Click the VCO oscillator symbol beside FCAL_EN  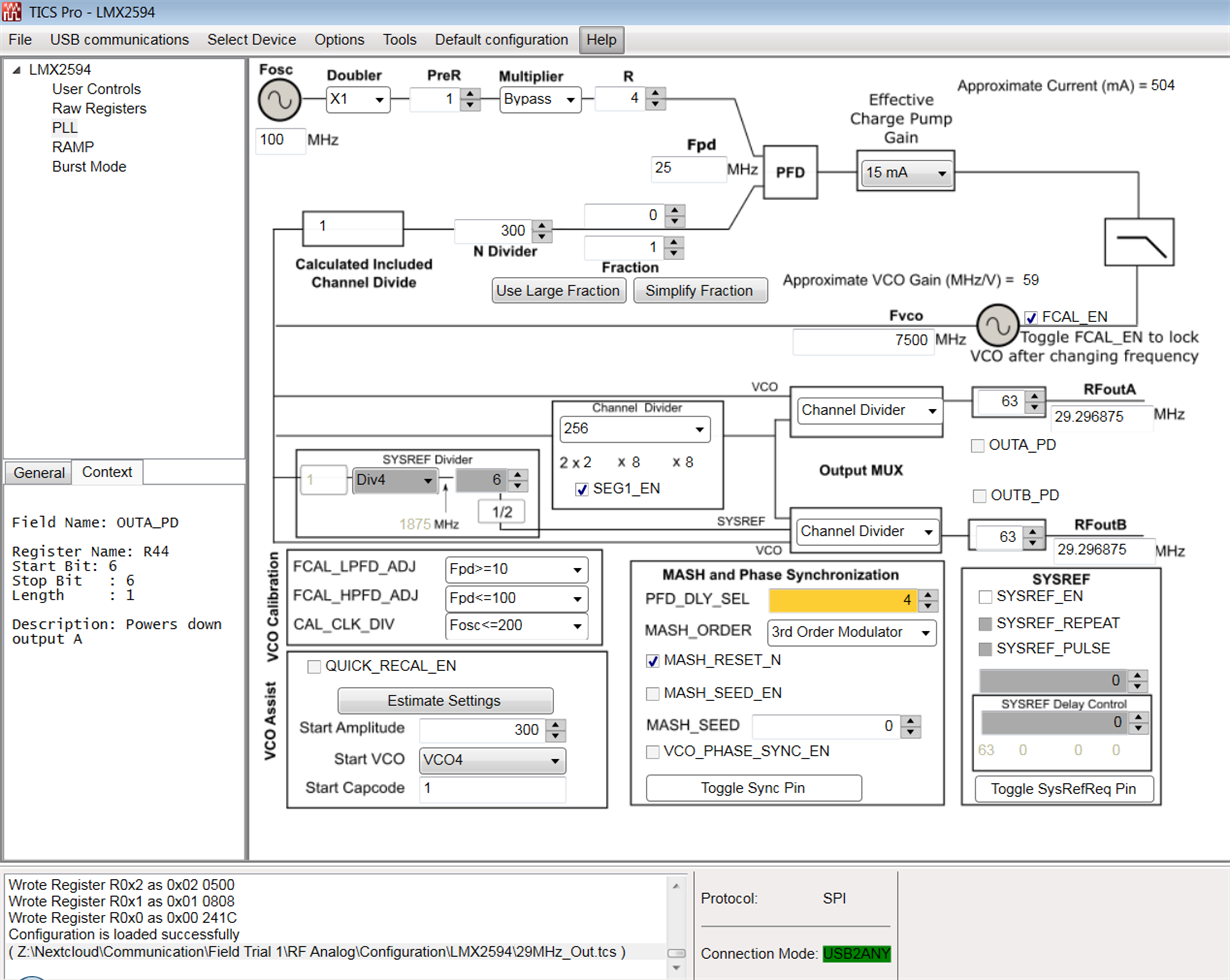pos(996,325)
